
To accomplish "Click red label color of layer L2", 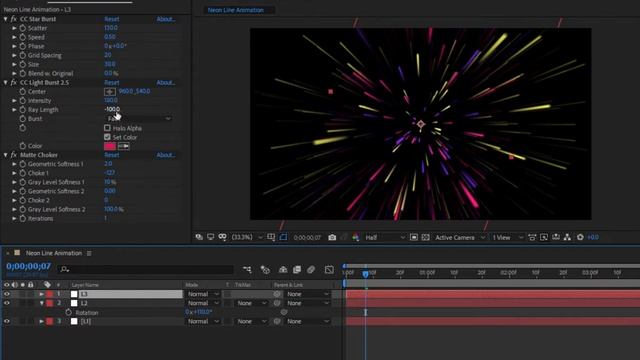I will tap(50, 303).
